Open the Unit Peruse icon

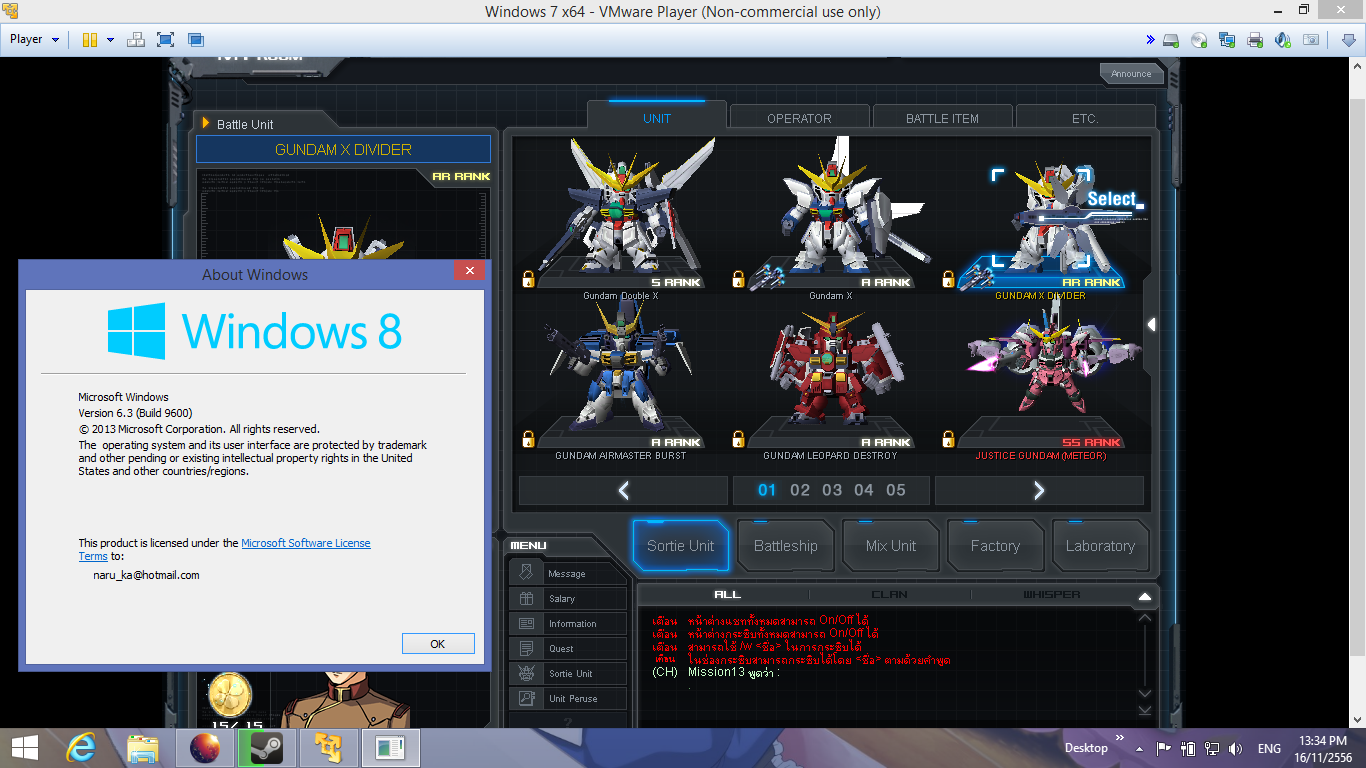point(527,698)
